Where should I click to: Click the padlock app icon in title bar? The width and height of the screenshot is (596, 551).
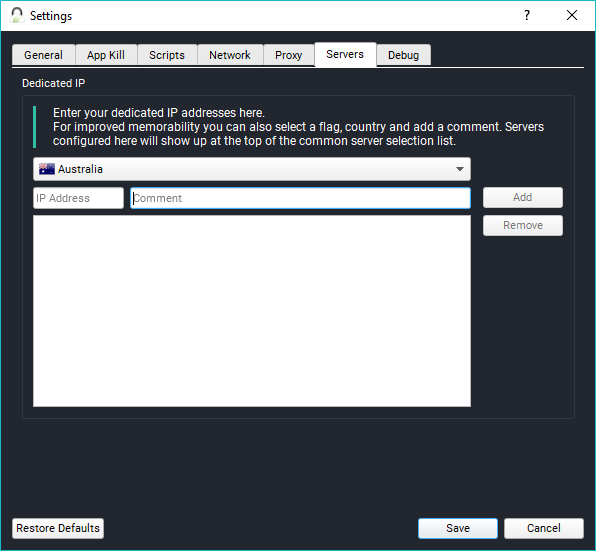pyautogui.click(x=17, y=16)
